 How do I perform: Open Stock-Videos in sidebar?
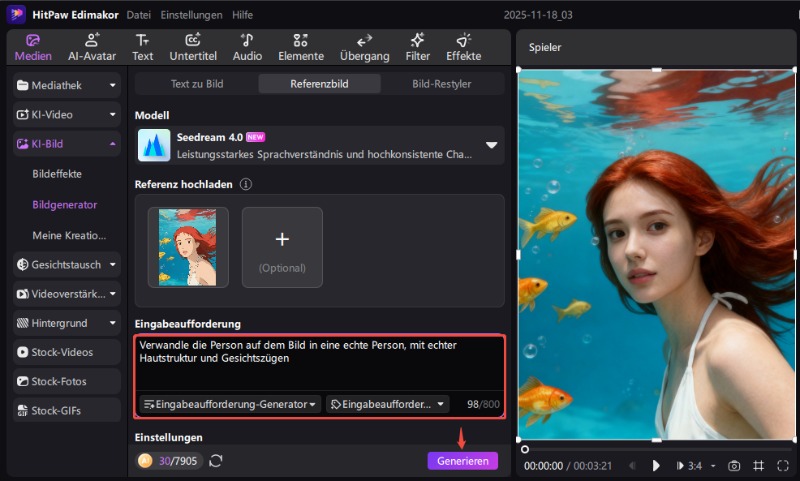click(67, 352)
